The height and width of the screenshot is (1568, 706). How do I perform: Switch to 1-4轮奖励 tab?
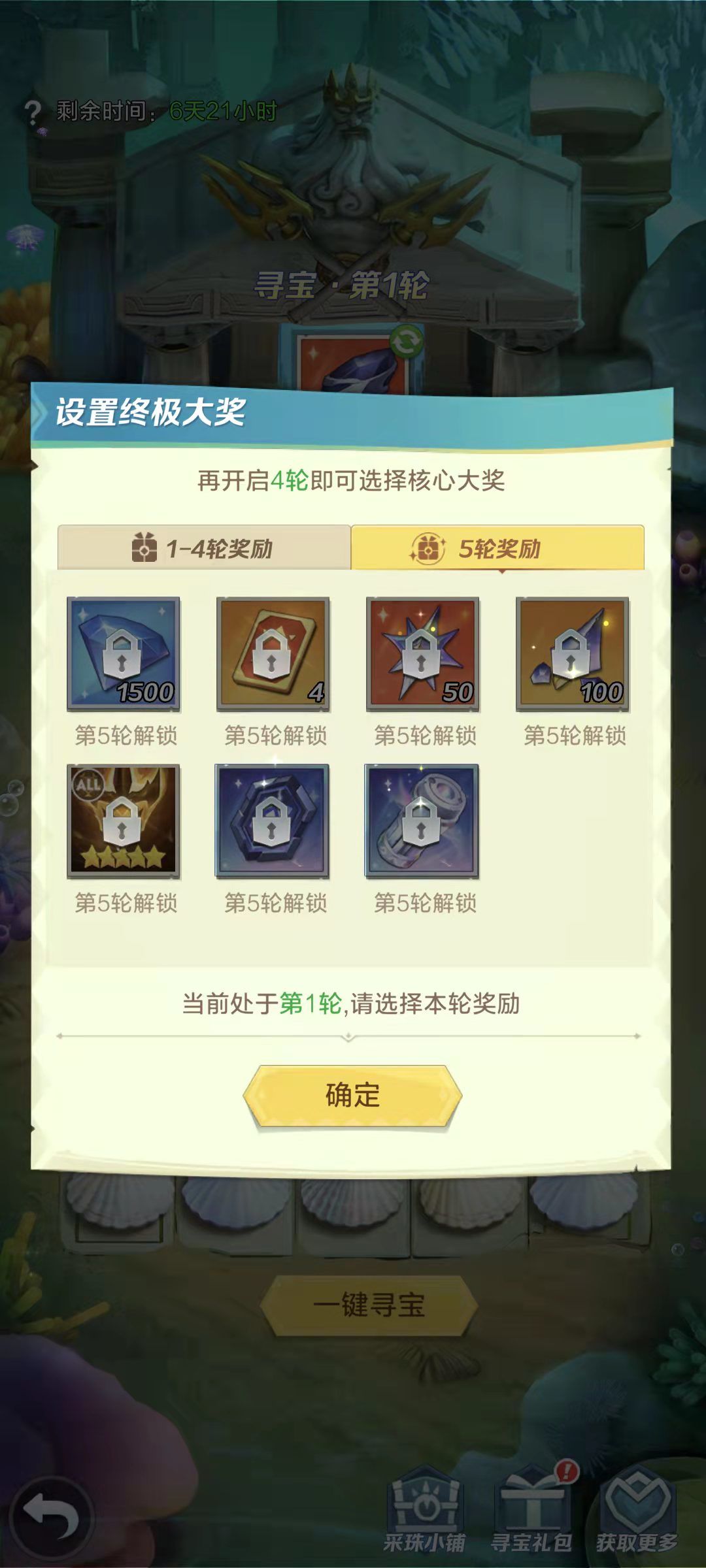point(204,547)
